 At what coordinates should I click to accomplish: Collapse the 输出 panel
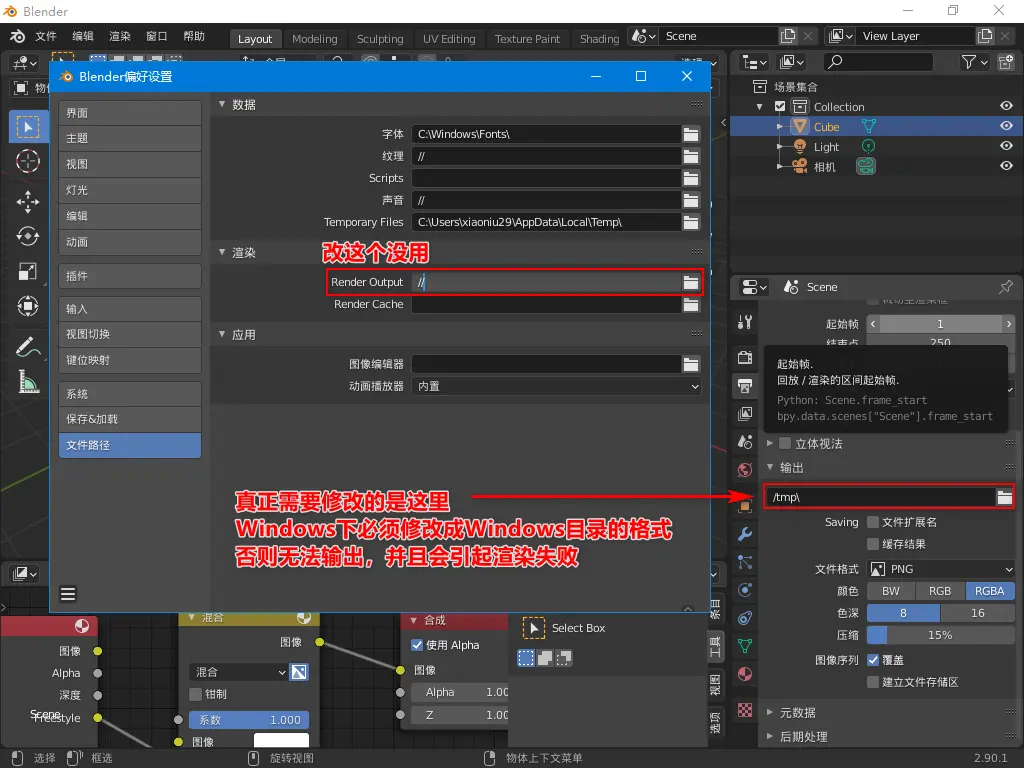tap(770, 468)
